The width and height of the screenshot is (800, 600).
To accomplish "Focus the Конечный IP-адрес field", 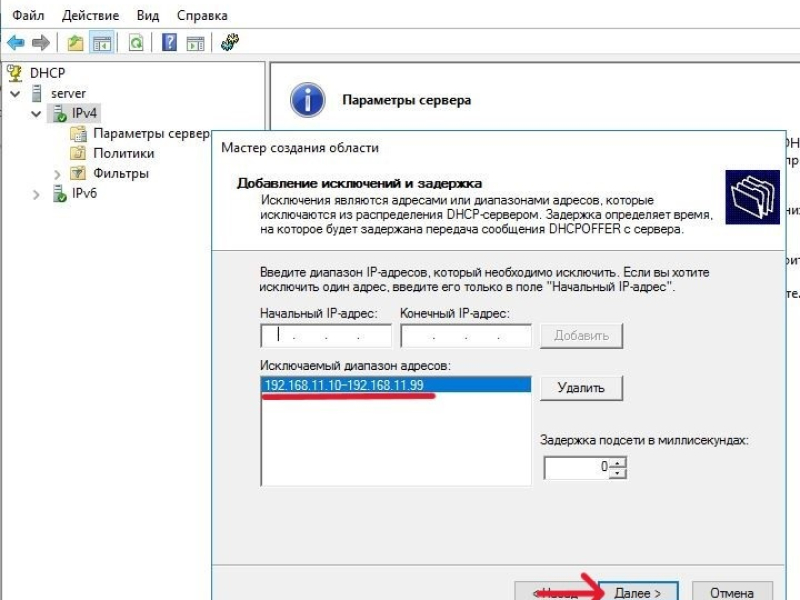I will (x=466, y=336).
